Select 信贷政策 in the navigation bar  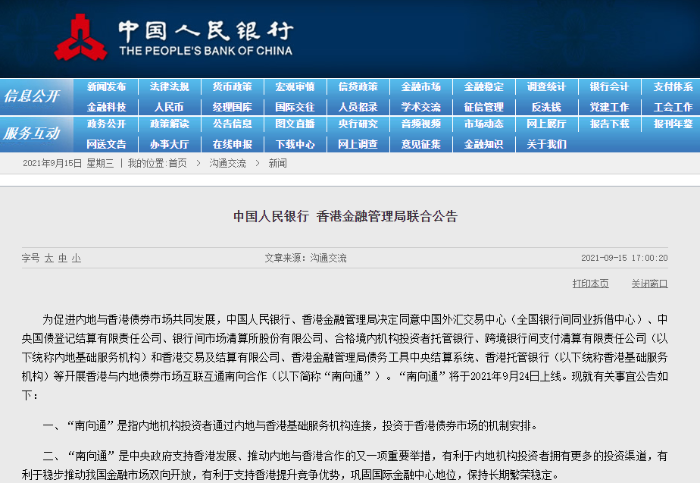(358, 87)
